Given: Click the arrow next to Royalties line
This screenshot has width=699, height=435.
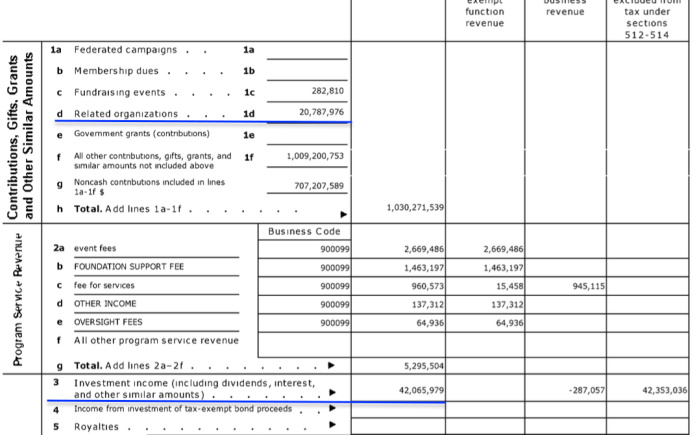Looking at the screenshot, I should pos(332,427).
